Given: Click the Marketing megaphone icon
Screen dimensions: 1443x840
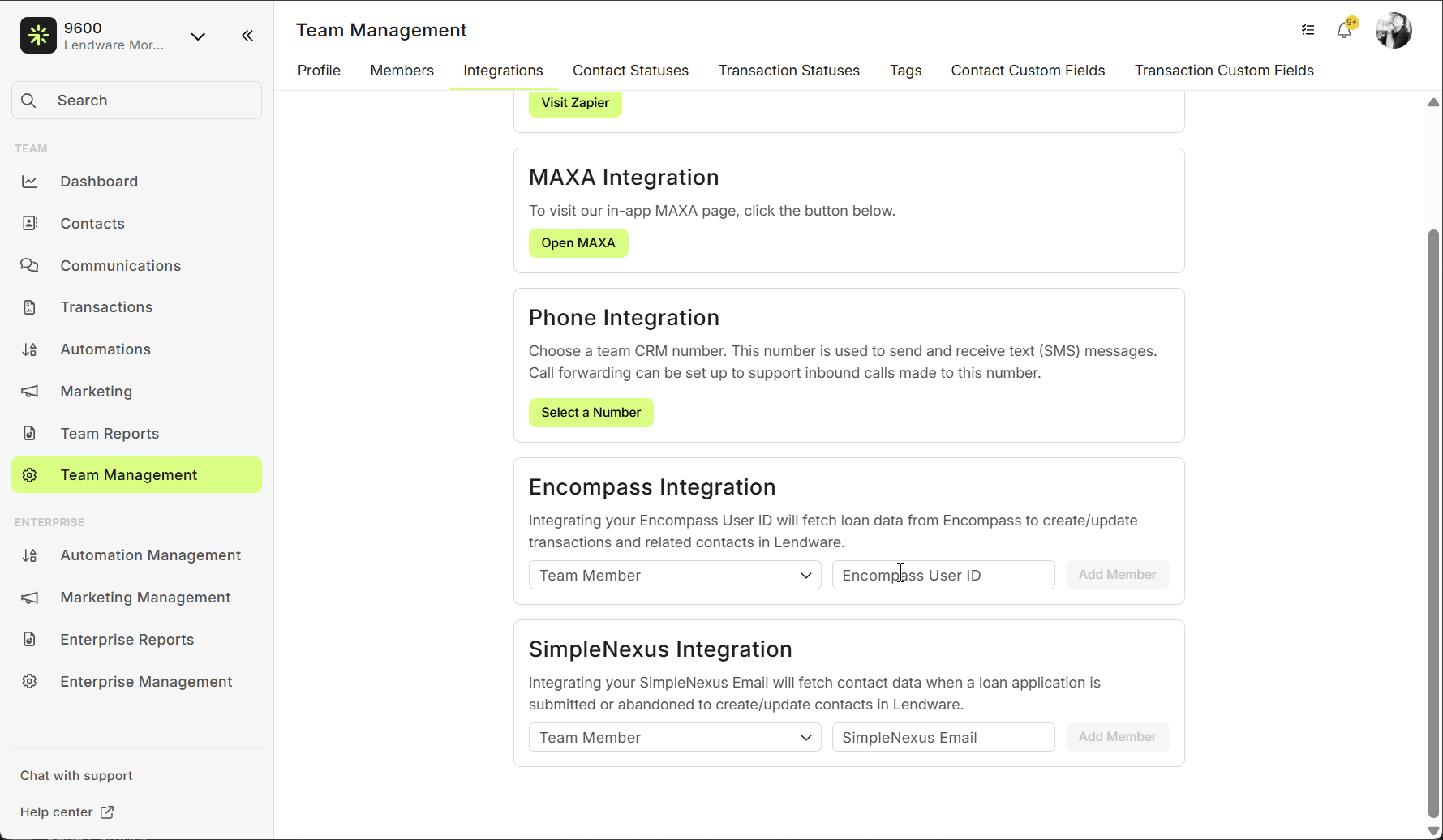Looking at the screenshot, I should pyautogui.click(x=30, y=392).
